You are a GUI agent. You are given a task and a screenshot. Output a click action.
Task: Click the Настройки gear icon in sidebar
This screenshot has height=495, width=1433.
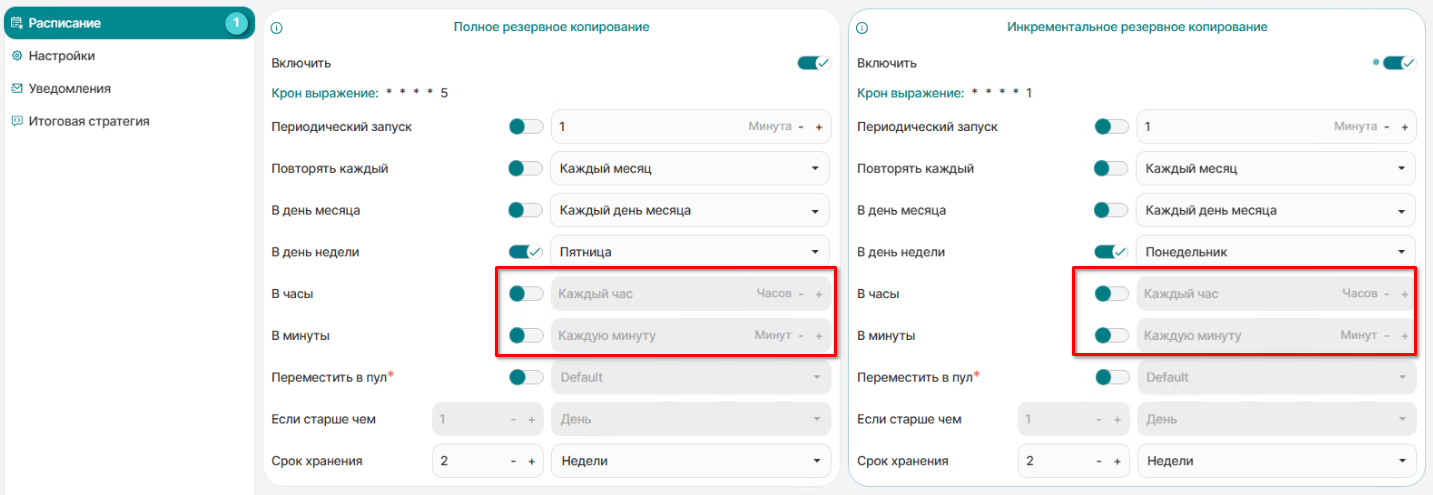click(x=16, y=56)
